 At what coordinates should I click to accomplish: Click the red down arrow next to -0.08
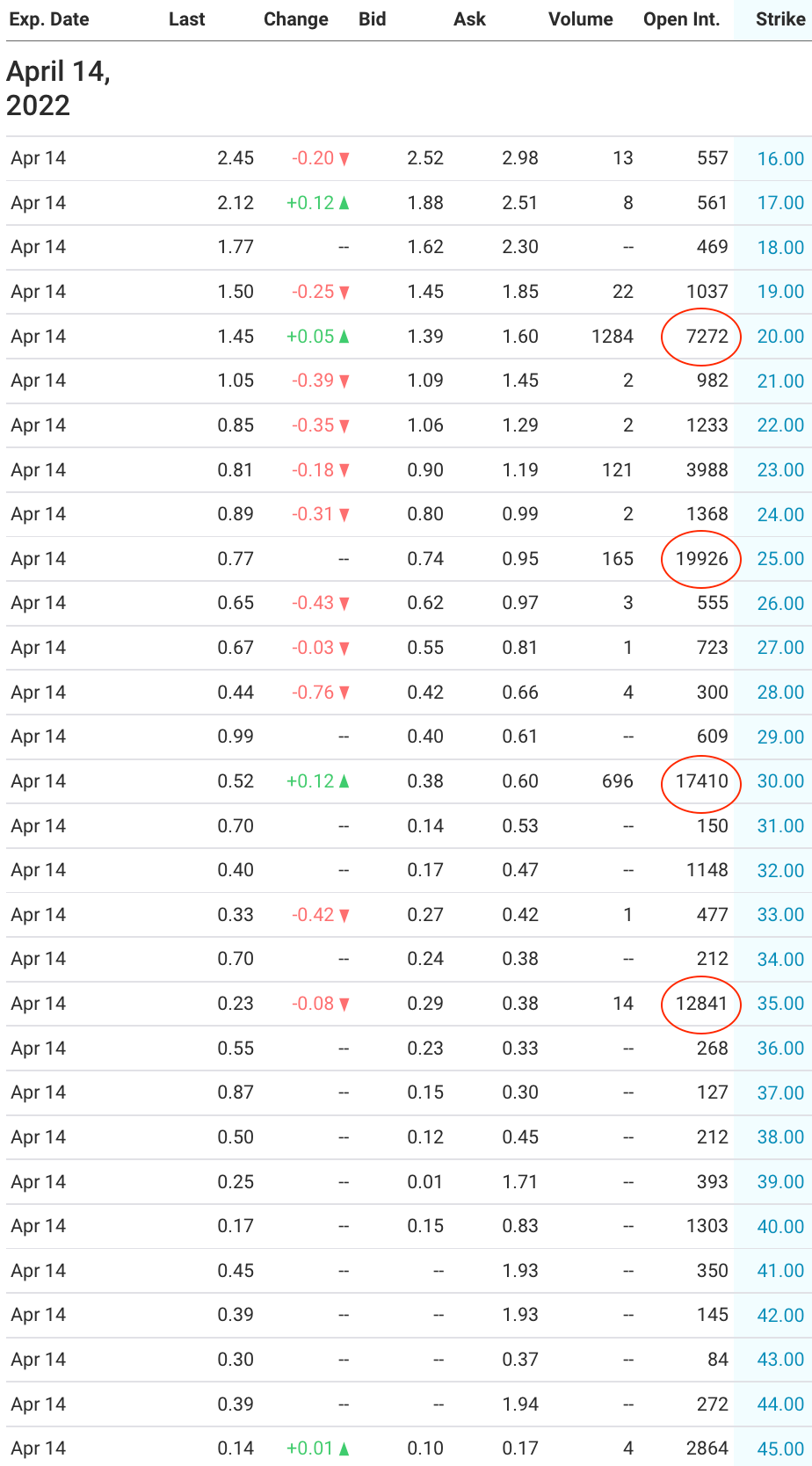tap(344, 1004)
